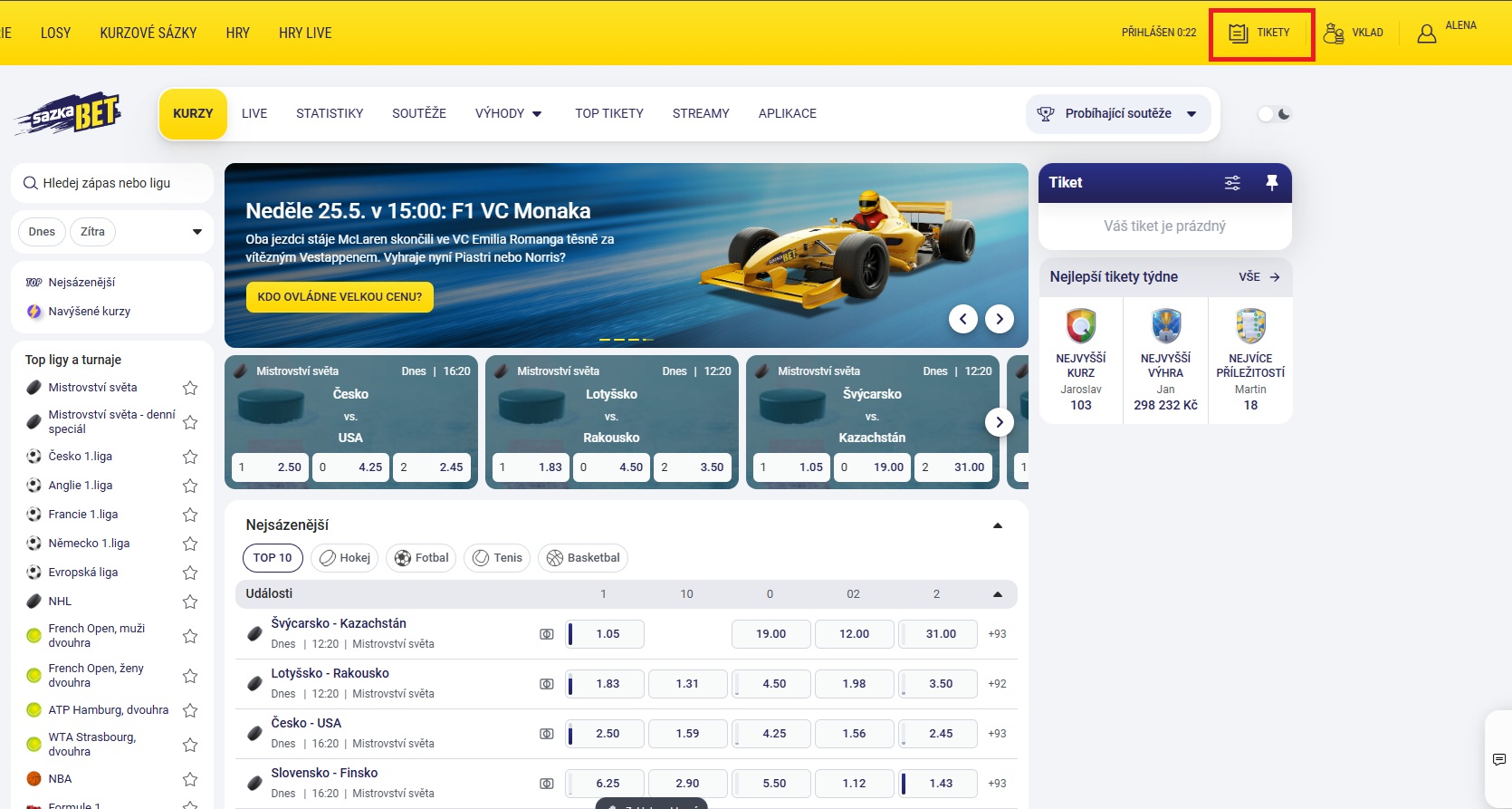Open the Statistiky tab
The height and width of the screenshot is (809, 1512).
click(x=330, y=114)
